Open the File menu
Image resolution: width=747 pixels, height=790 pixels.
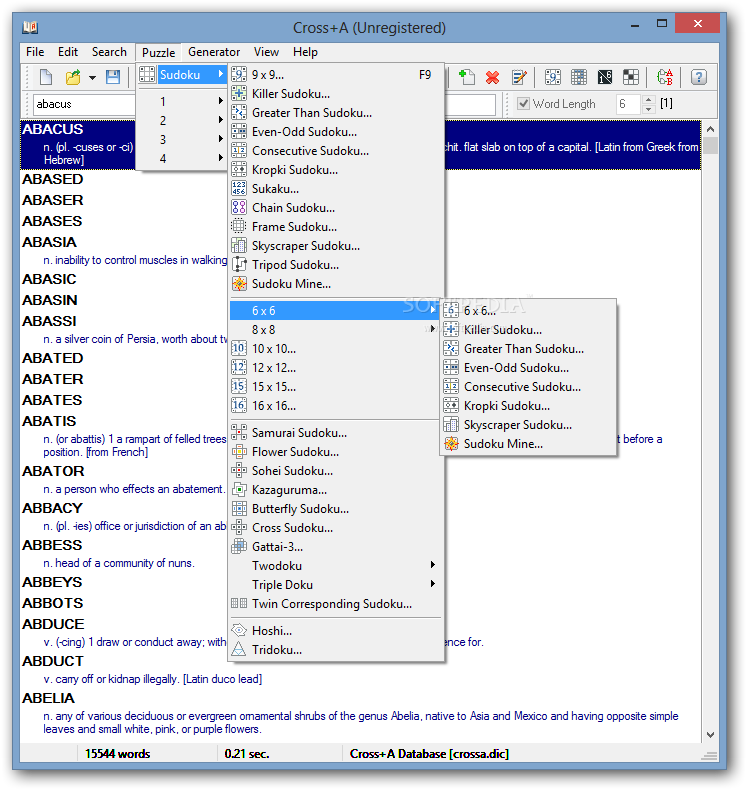click(x=35, y=52)
